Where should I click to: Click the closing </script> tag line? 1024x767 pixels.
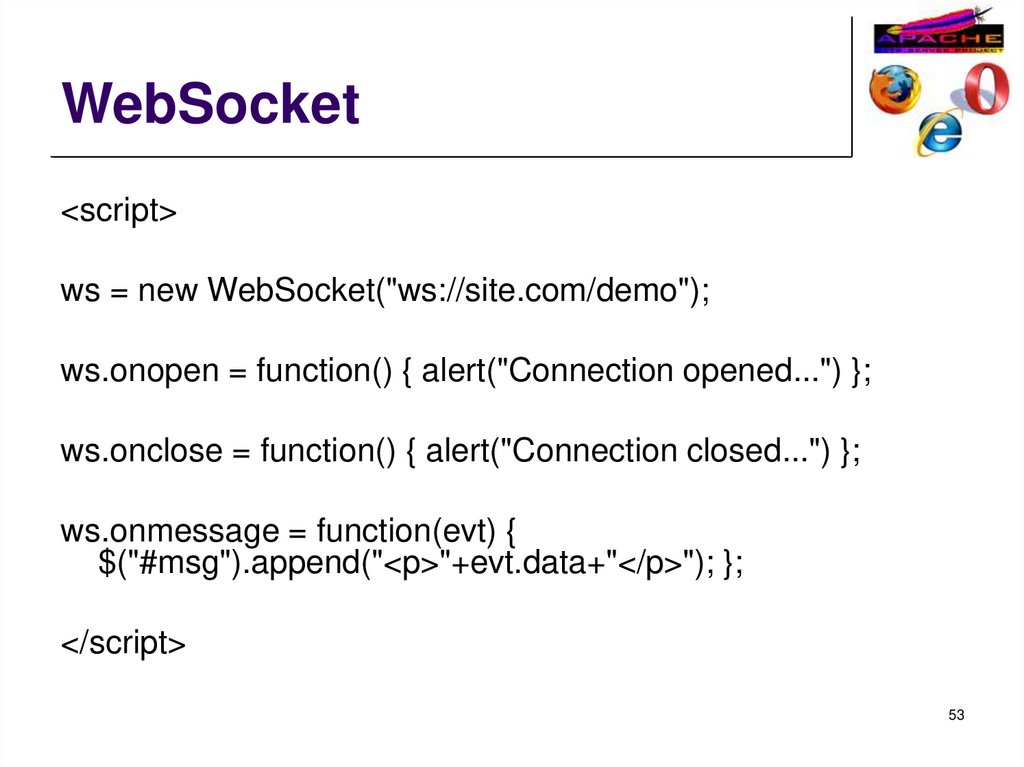[123, 645]
